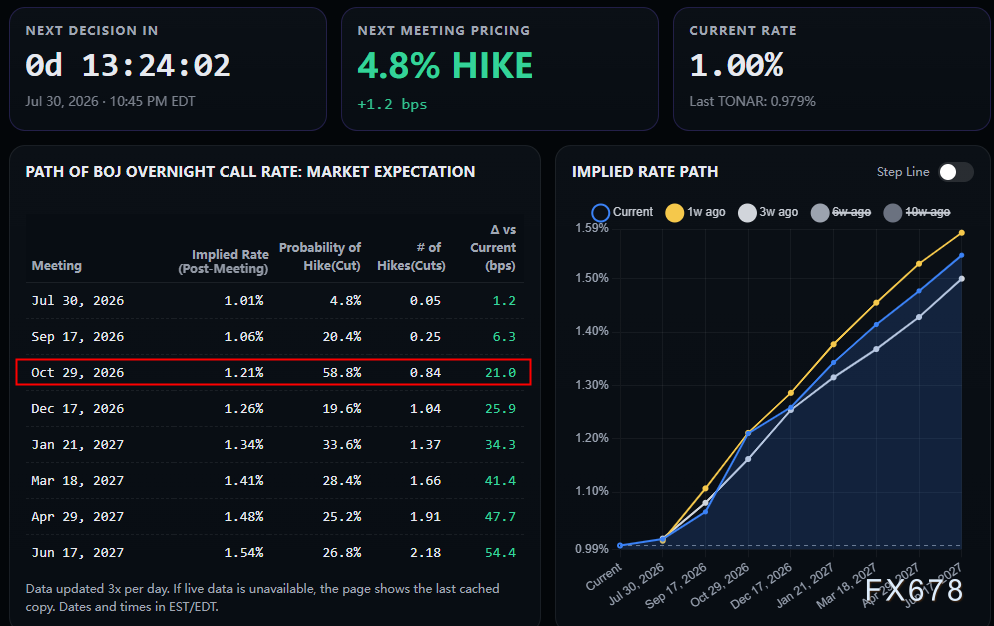Click the Δ vs Current (bps) header
The image size is (994, 626).
point(493,247)
